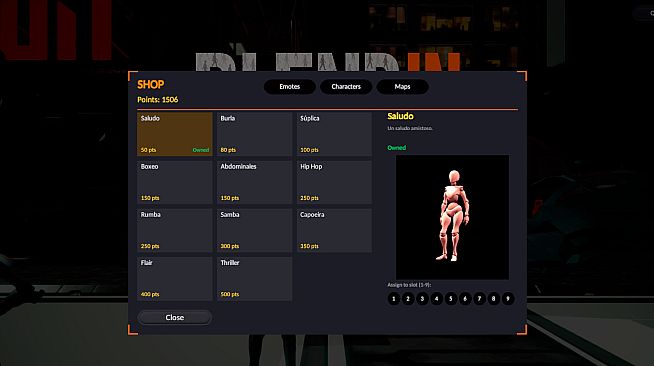Click the 350 pts price on Capoeira
The image size is (654, 366).
[x=309, y=246]
